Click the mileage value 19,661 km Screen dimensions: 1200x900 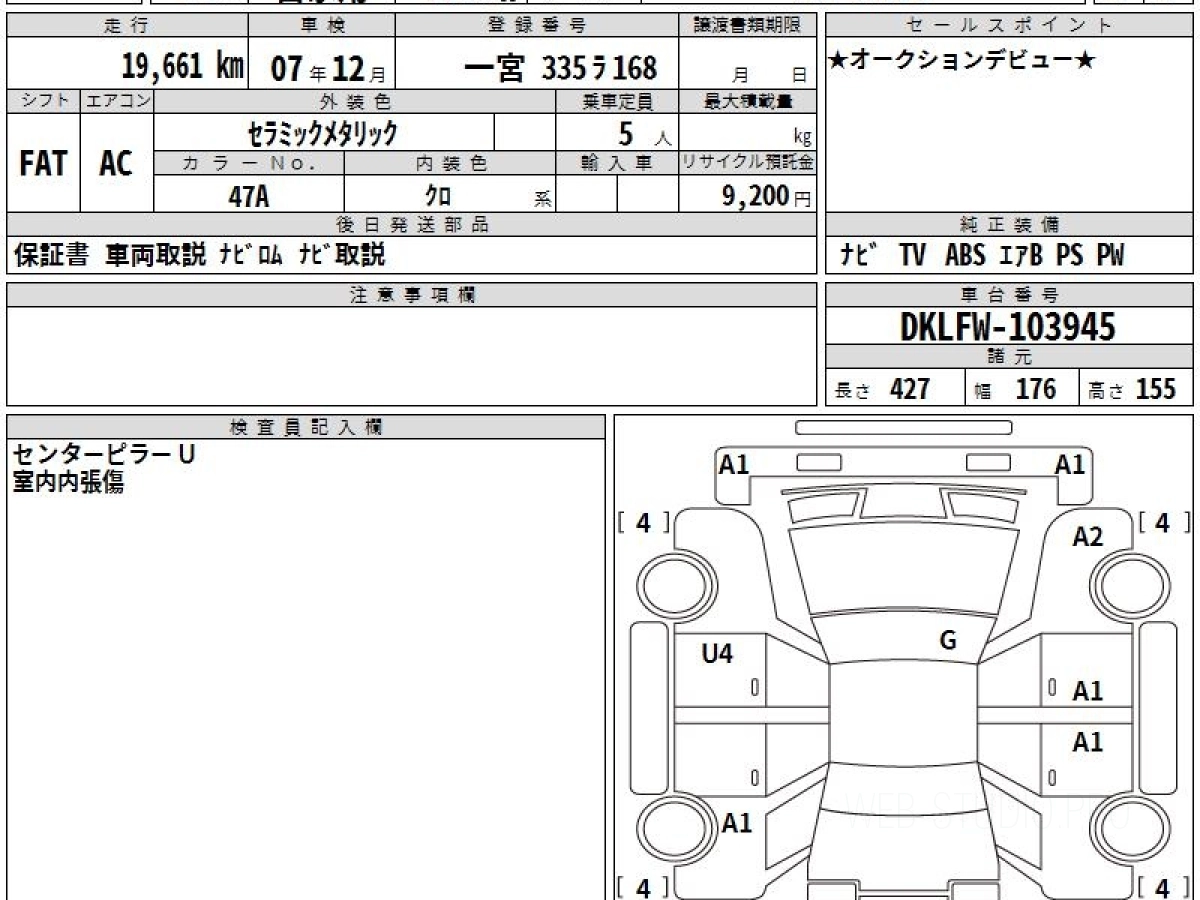tap(182, 67)
